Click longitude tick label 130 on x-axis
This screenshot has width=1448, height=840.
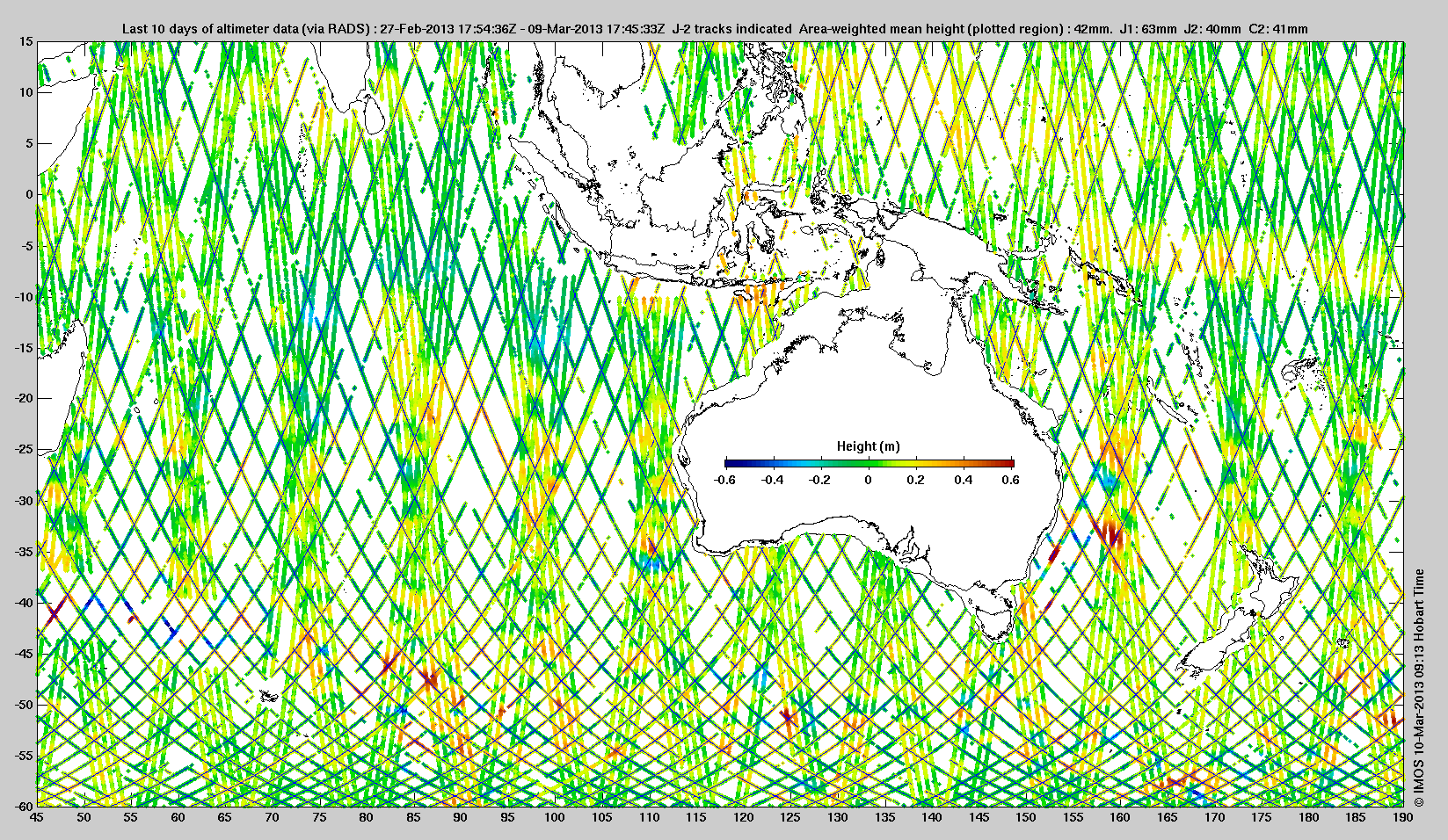click(x=837, y=817)
